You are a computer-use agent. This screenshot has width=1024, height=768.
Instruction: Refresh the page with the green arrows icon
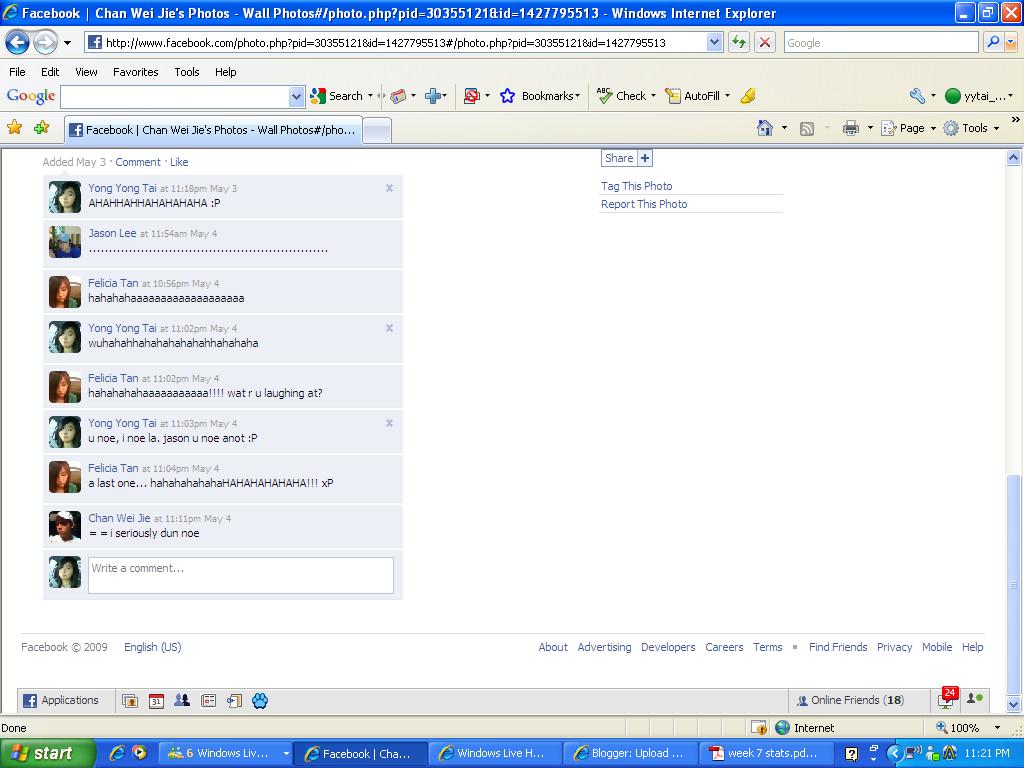click(739, 43)
